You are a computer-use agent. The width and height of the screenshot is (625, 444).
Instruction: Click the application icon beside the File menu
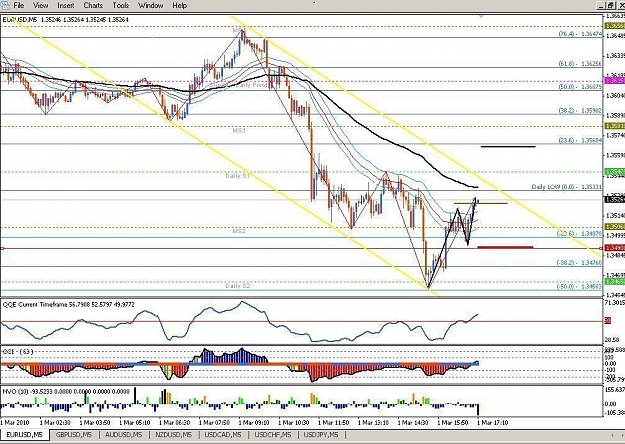[x=5, y=6]
